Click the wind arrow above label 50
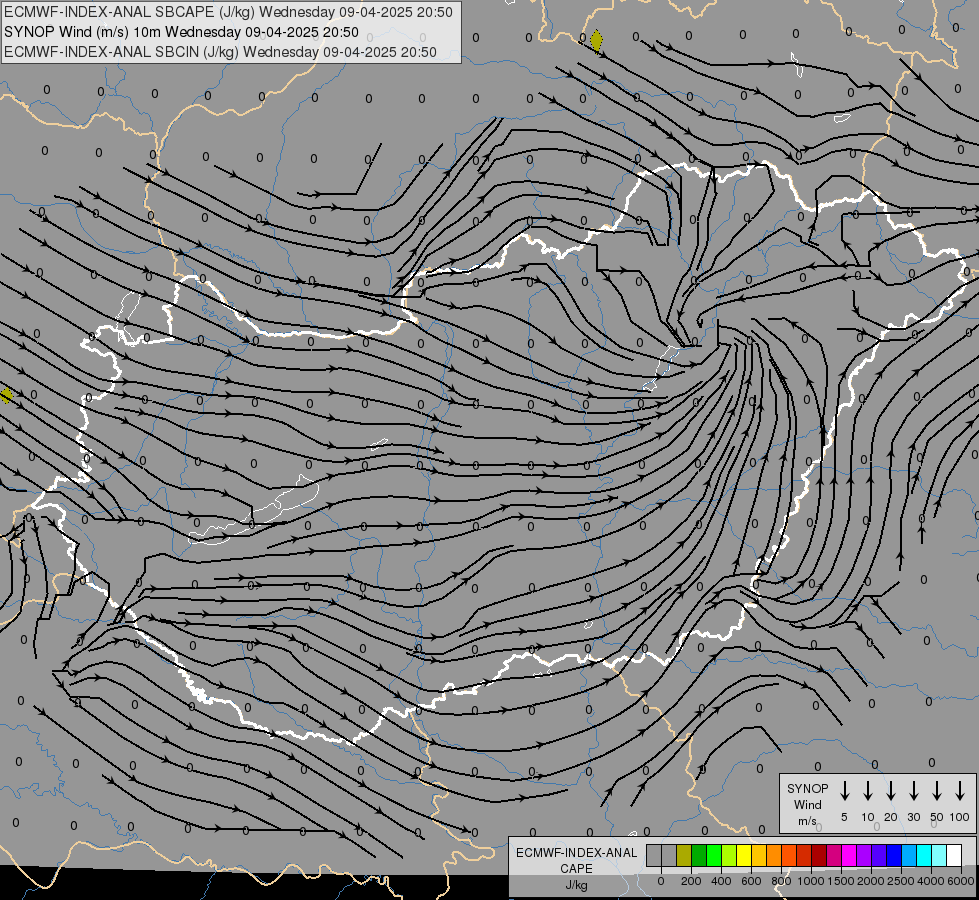The width and height of the screenshot is (979, 900). (937, 791)
